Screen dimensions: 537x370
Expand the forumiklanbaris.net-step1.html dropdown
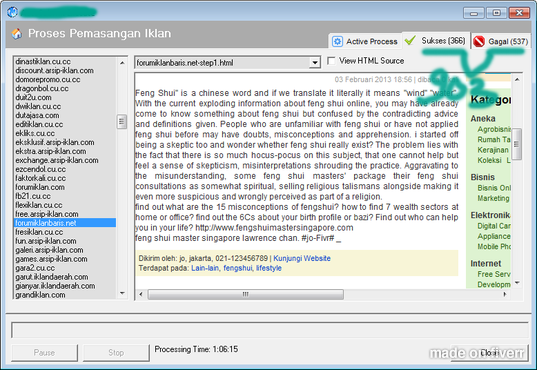point(315,63)
